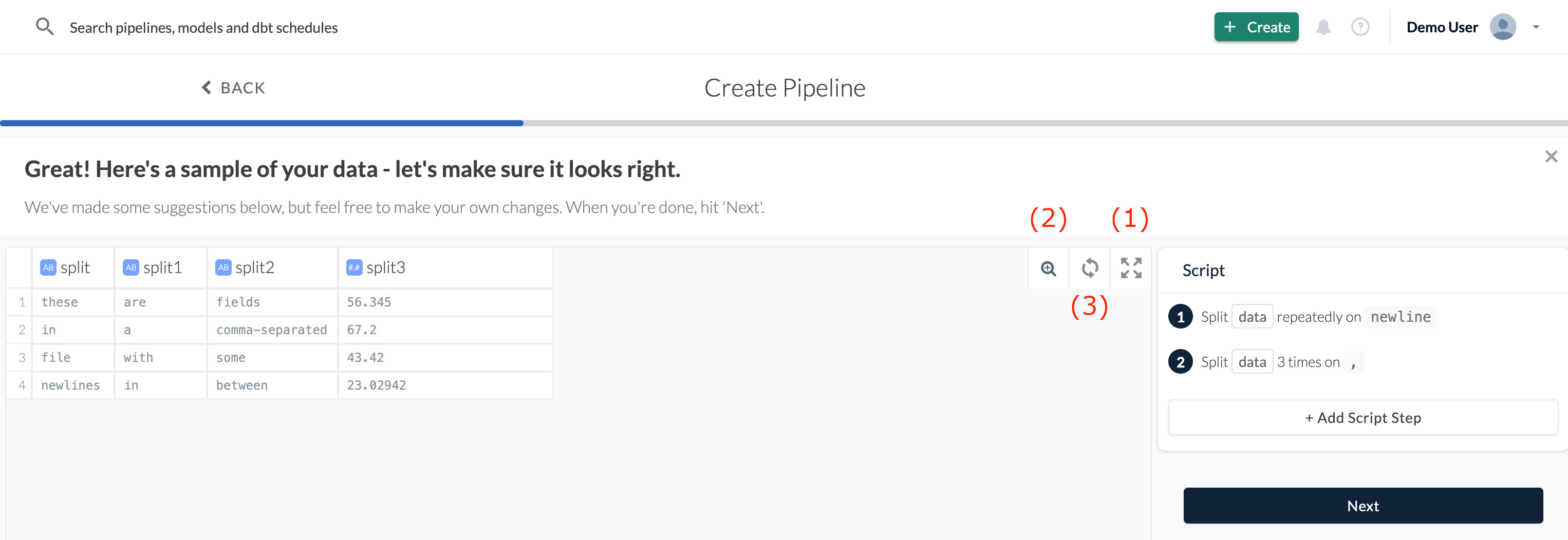1568x540 pixels.
Task: Close the sample data panel
Action: click(1551, 157)
